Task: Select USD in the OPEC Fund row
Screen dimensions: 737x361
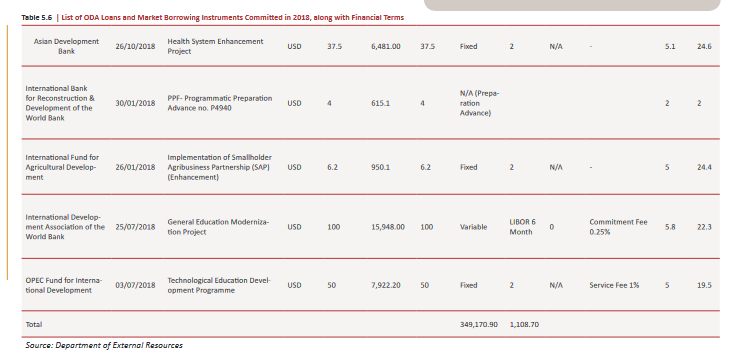Action: tap(294, 285)
